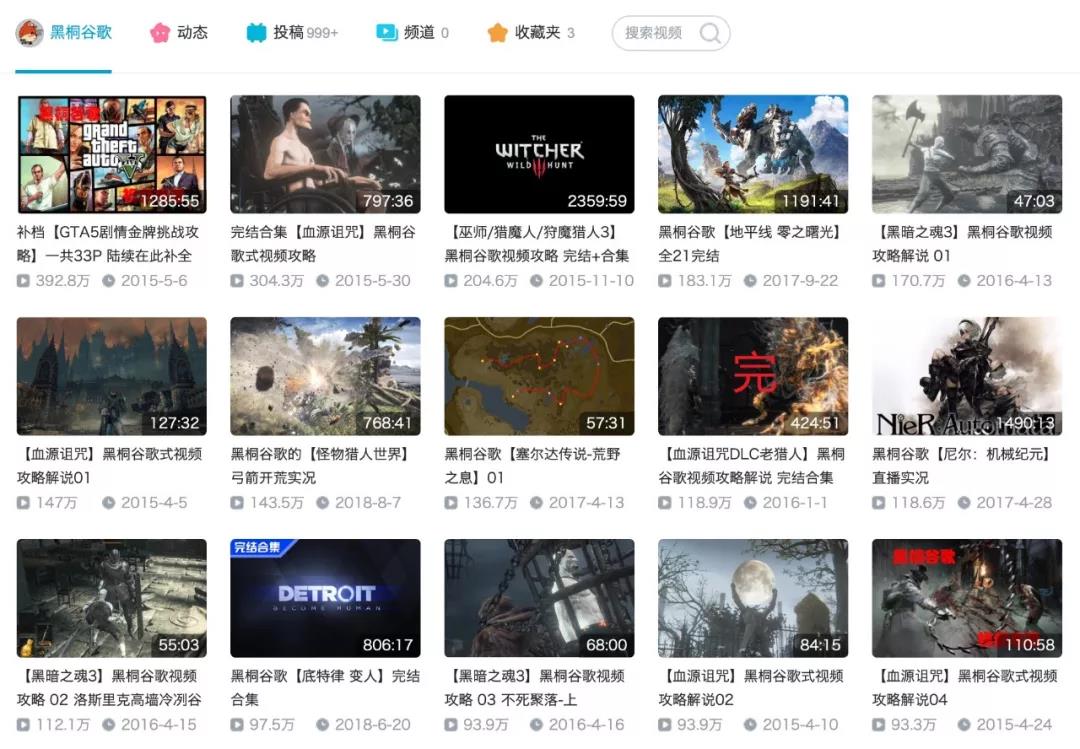This screenshot has height=749, width=1080.
Task: Click the date 2017-9-22
Action: point(800,280)
